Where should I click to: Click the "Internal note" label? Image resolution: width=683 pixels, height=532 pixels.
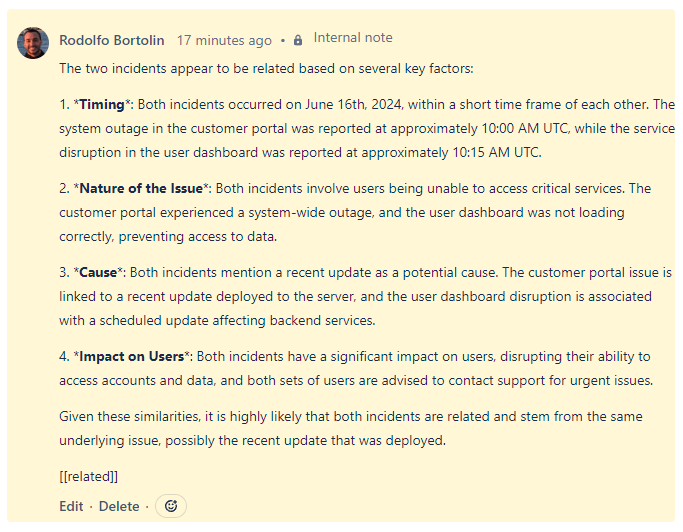[353, 38]
